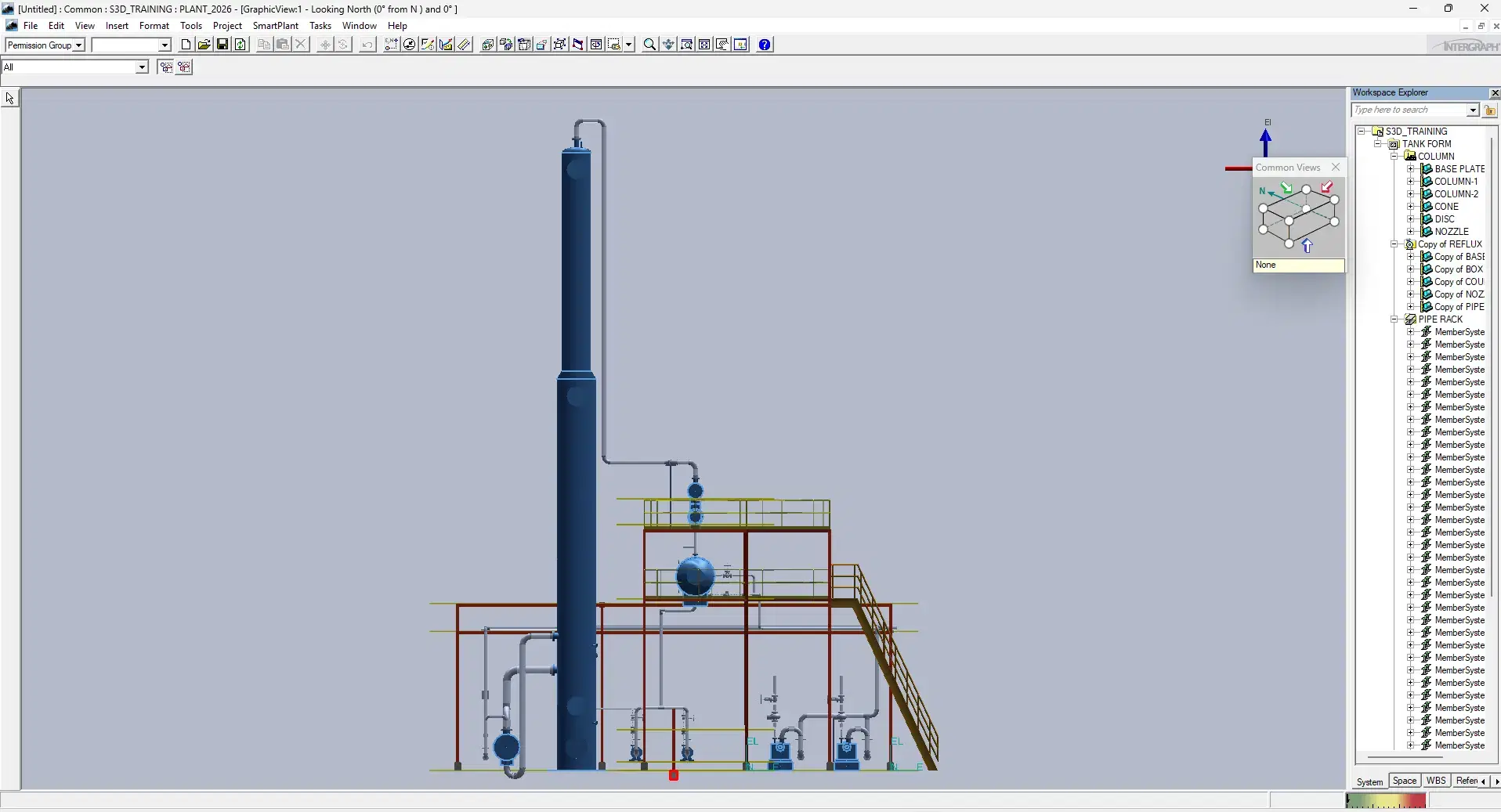This screenshot has height=812, width=1501.
Task: Open the SmartPlant menu
Action: point(275,26)
